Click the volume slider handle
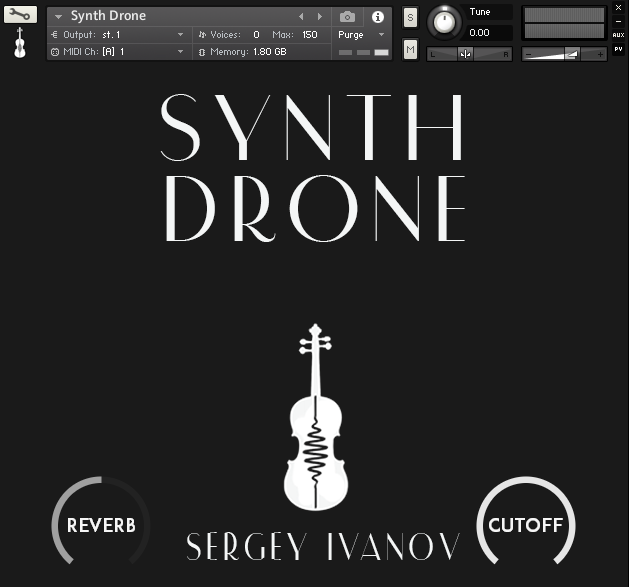This screenshot has width=629, height=587. tap(572, 54)
